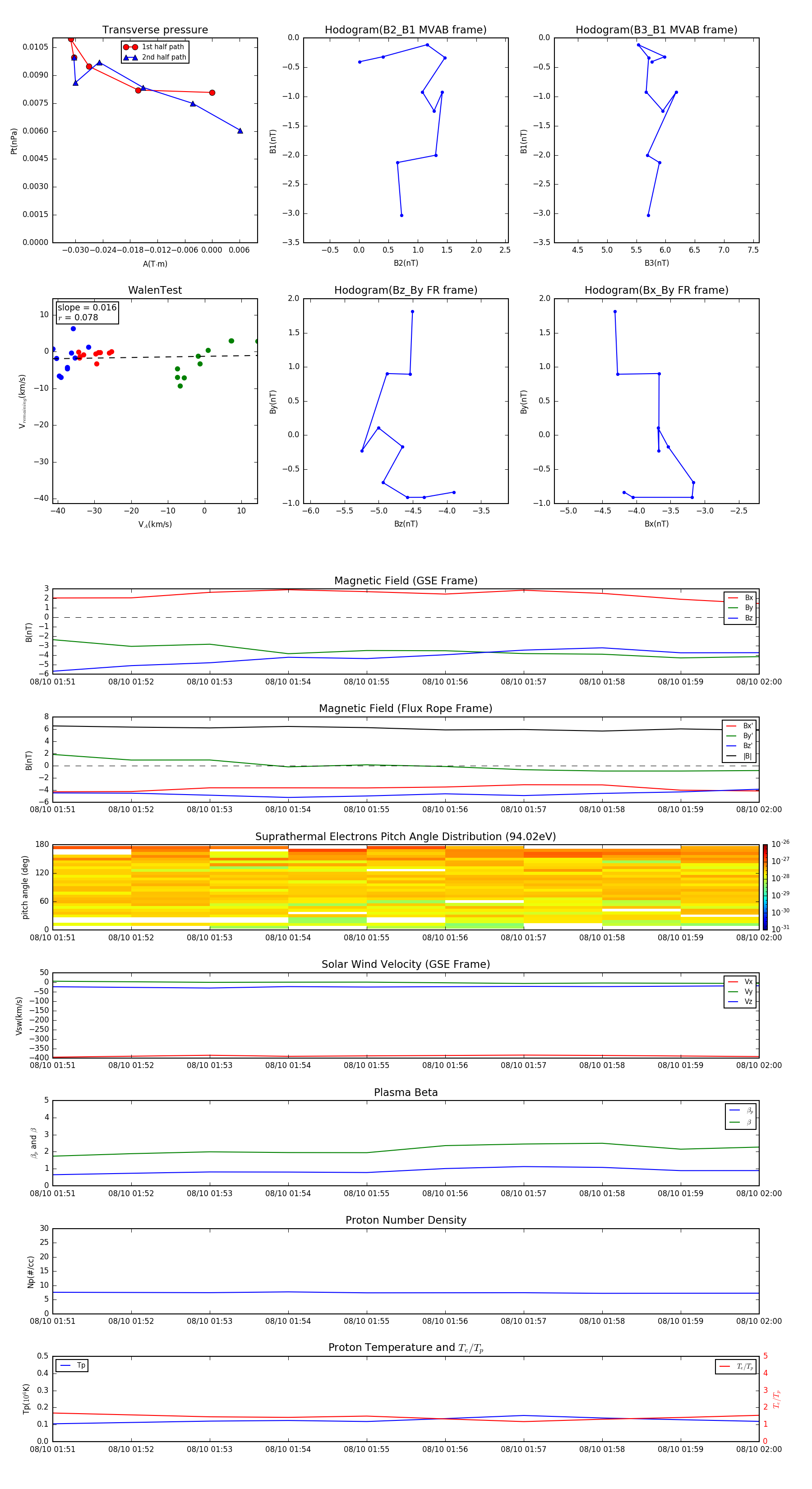
Task: Click the 'Proton Number Density' title
Action: [406, 1220]
